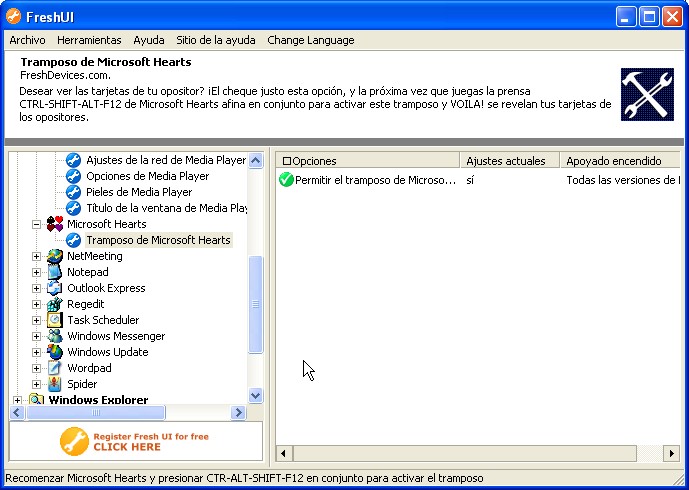Viewport: 689px width, 490px height.
Task: Click the Opciones column header label
Action: coord(314,161)
